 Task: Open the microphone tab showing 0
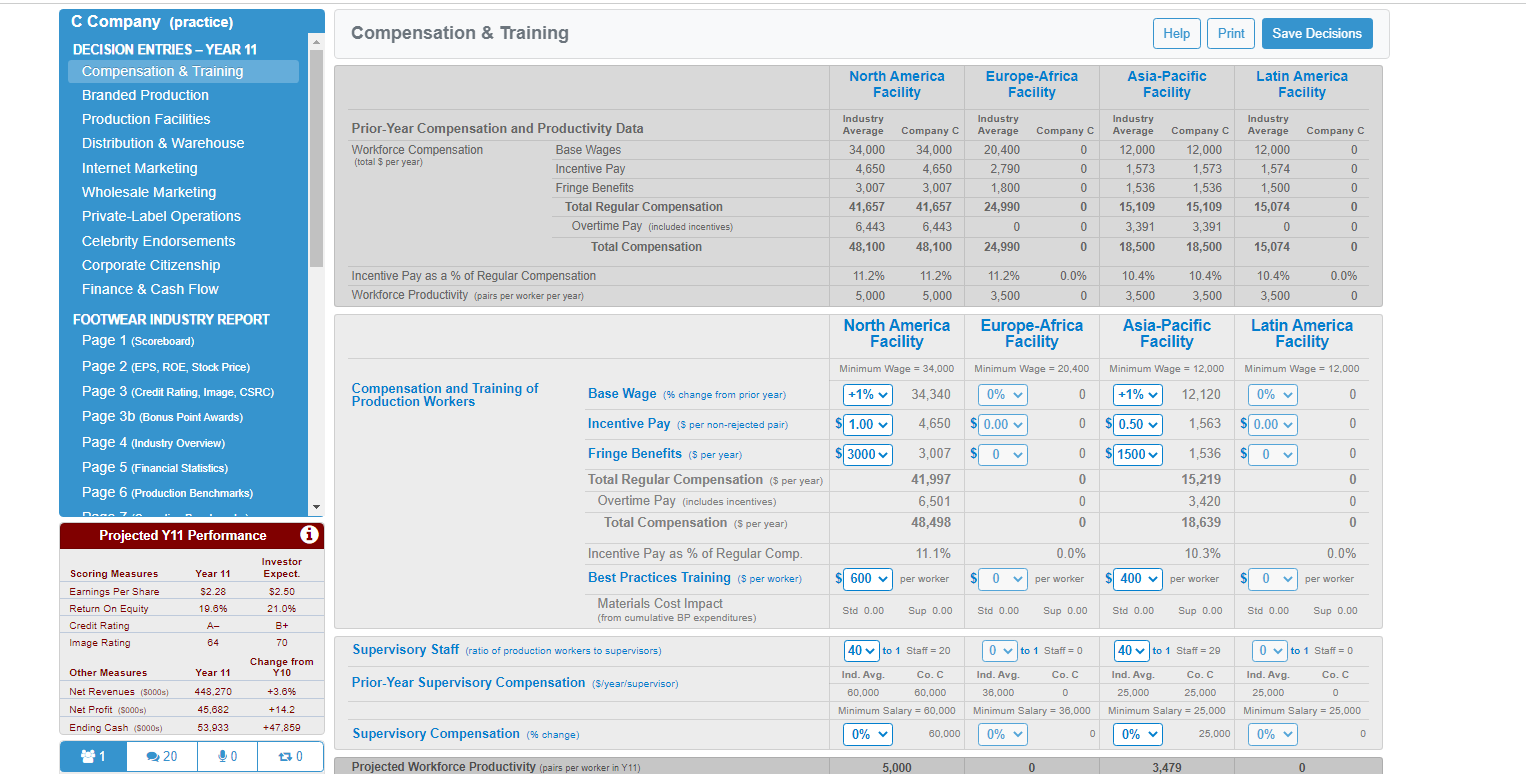point(226,757)
